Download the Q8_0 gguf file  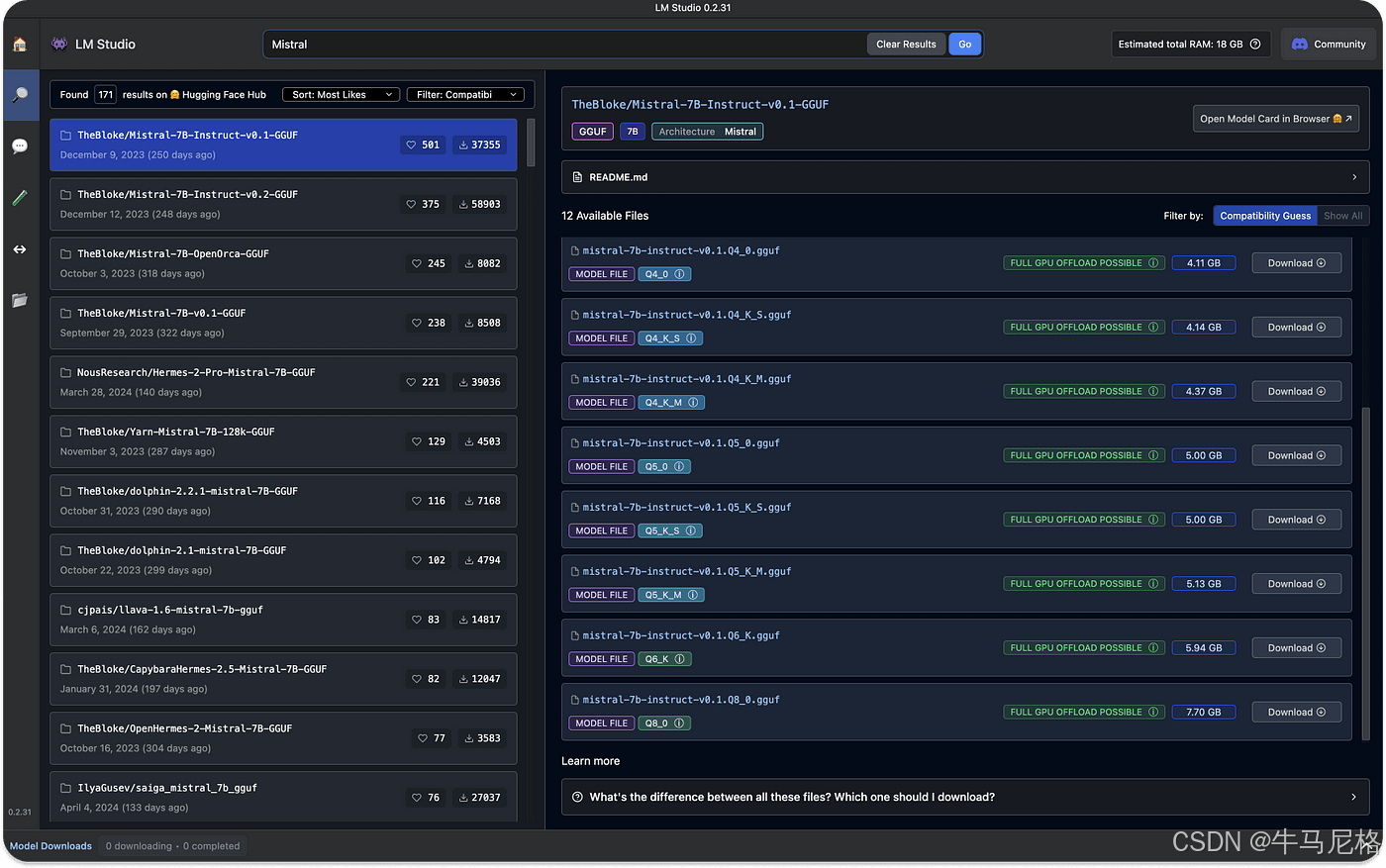[1296, 712]
